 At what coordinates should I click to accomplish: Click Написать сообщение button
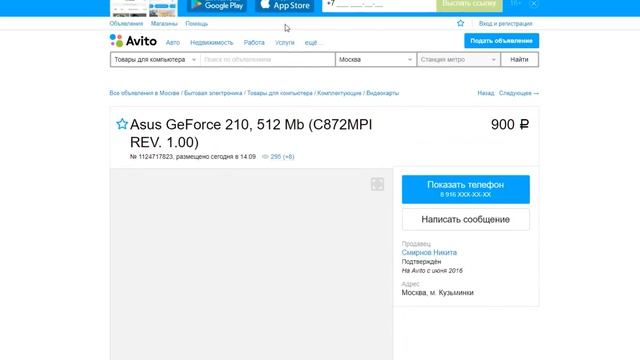[x=466, y=220]
